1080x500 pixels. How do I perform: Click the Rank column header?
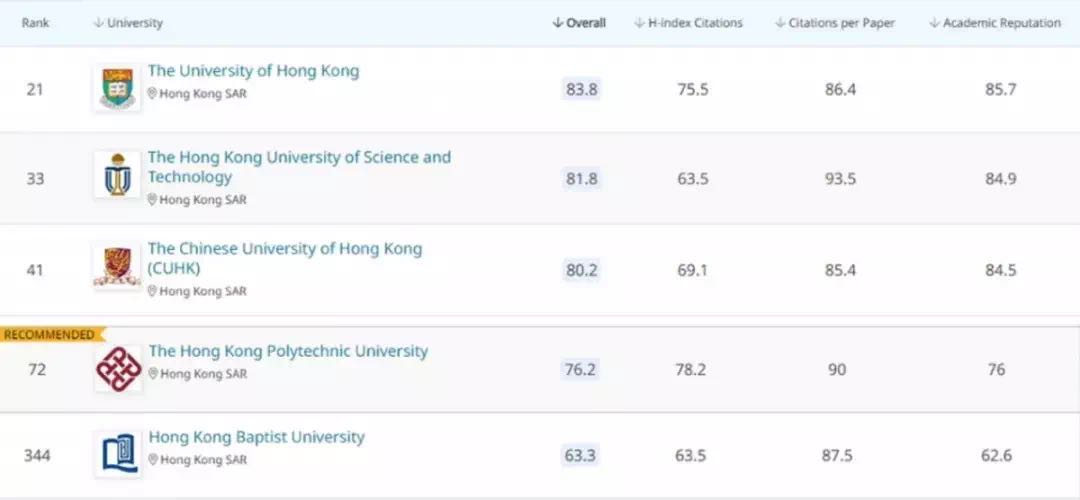point(35,23)
